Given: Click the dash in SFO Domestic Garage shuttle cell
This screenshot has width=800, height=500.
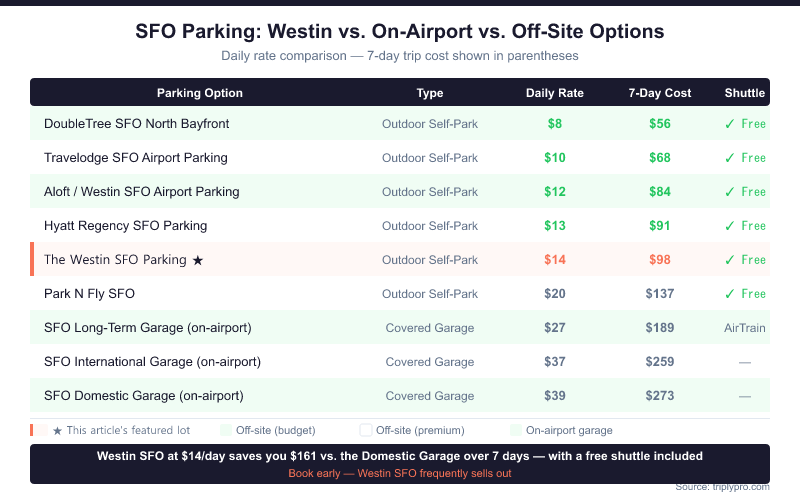Looking at the screenshot, I should coord(745,396).
